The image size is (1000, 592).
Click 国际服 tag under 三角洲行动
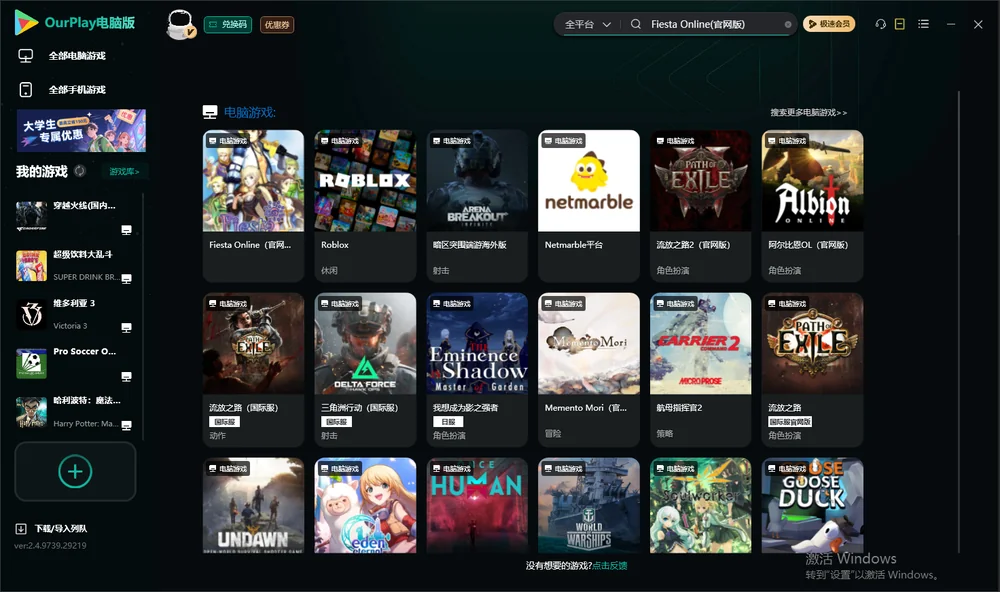click(336, 422)
